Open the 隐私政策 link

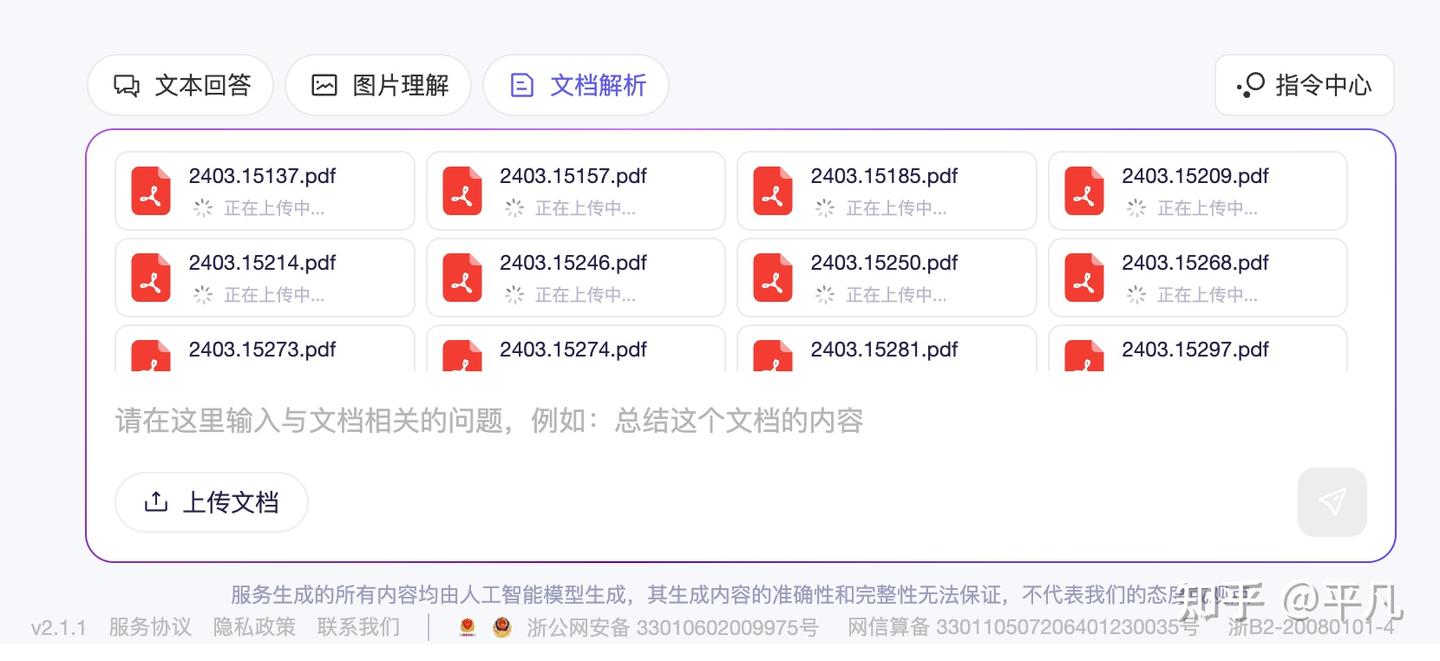point(254,628)
